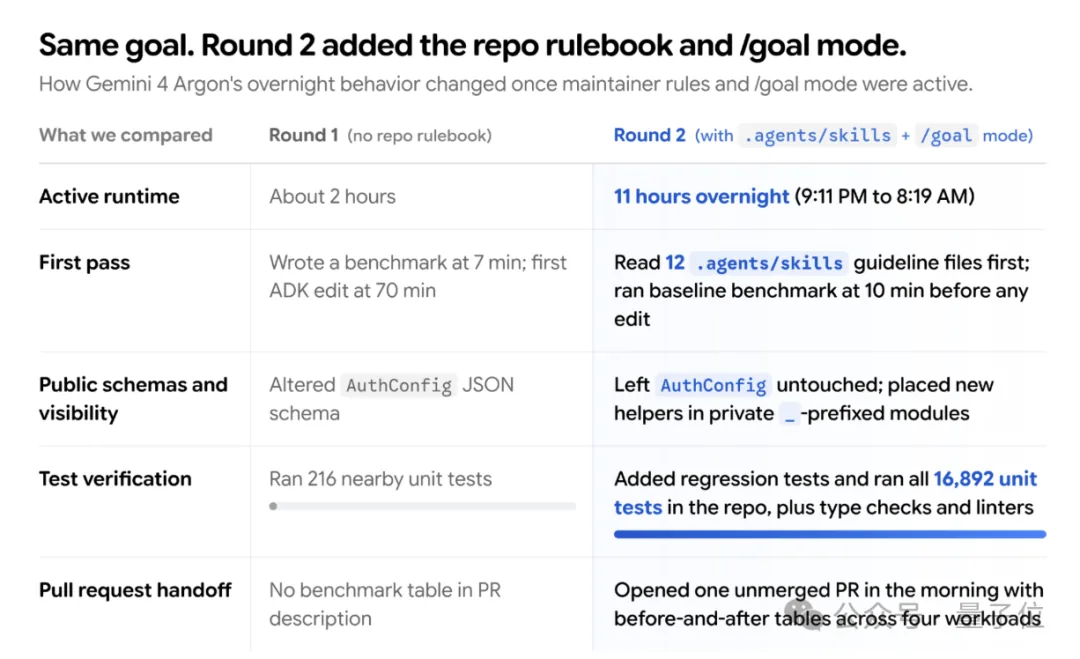
Task: Click the blue "AuthConfig" chip in Round 2 column
Action: point(713,385)
